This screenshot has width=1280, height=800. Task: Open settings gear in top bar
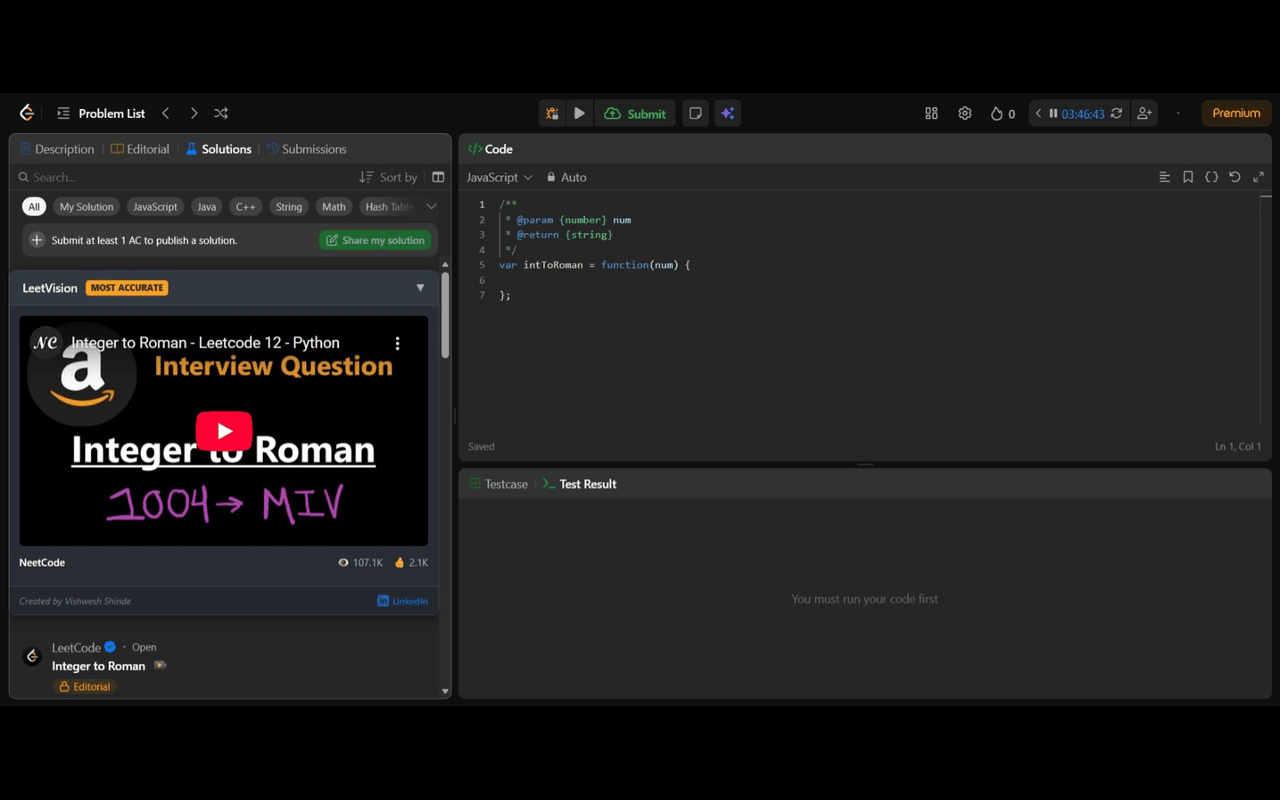point(965,113)
